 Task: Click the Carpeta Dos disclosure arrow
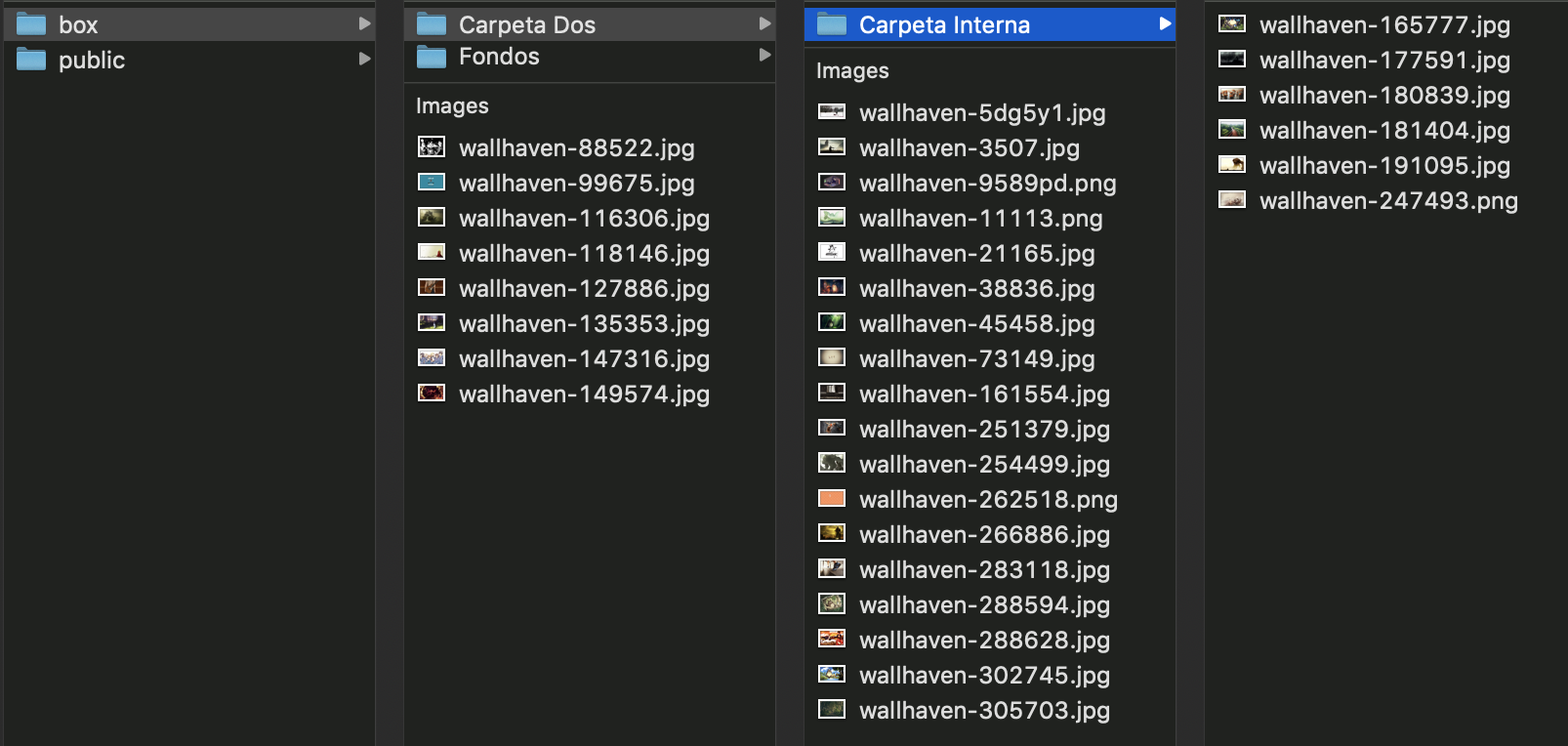[x=764, y=23]
